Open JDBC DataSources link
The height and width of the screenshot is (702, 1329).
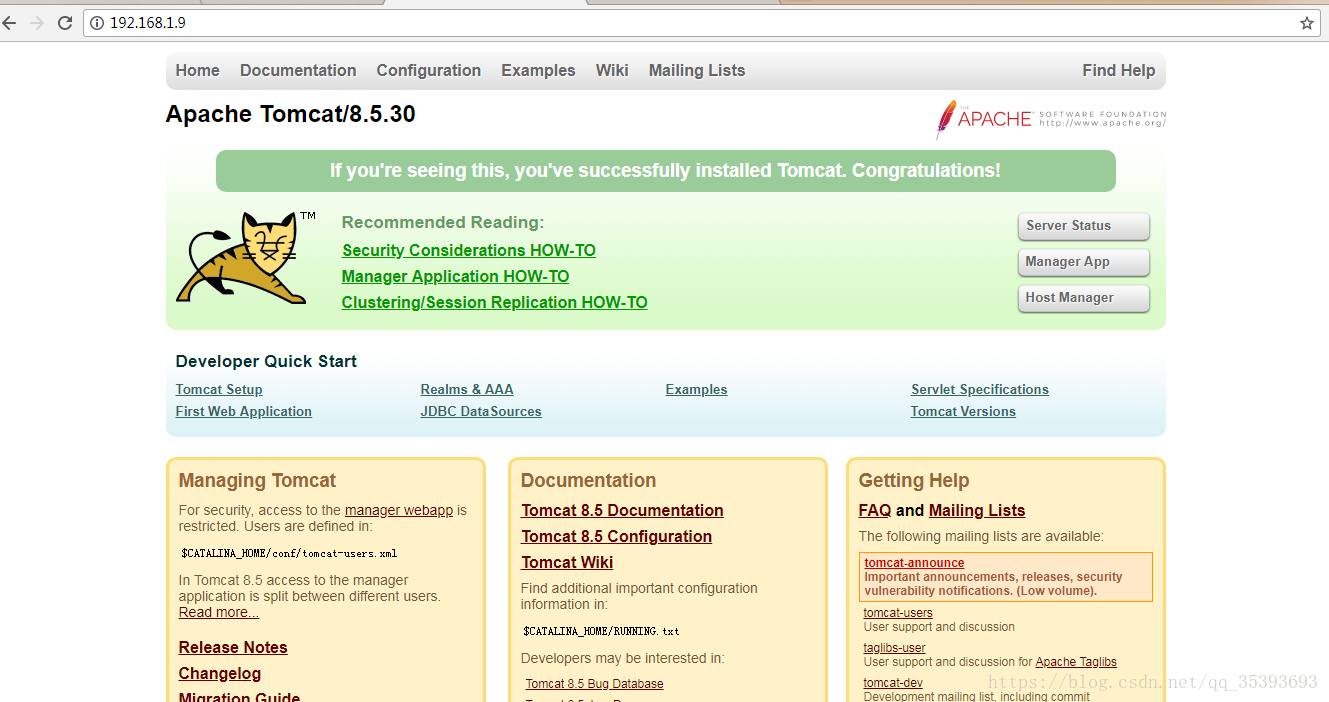(x=481, y=412)
